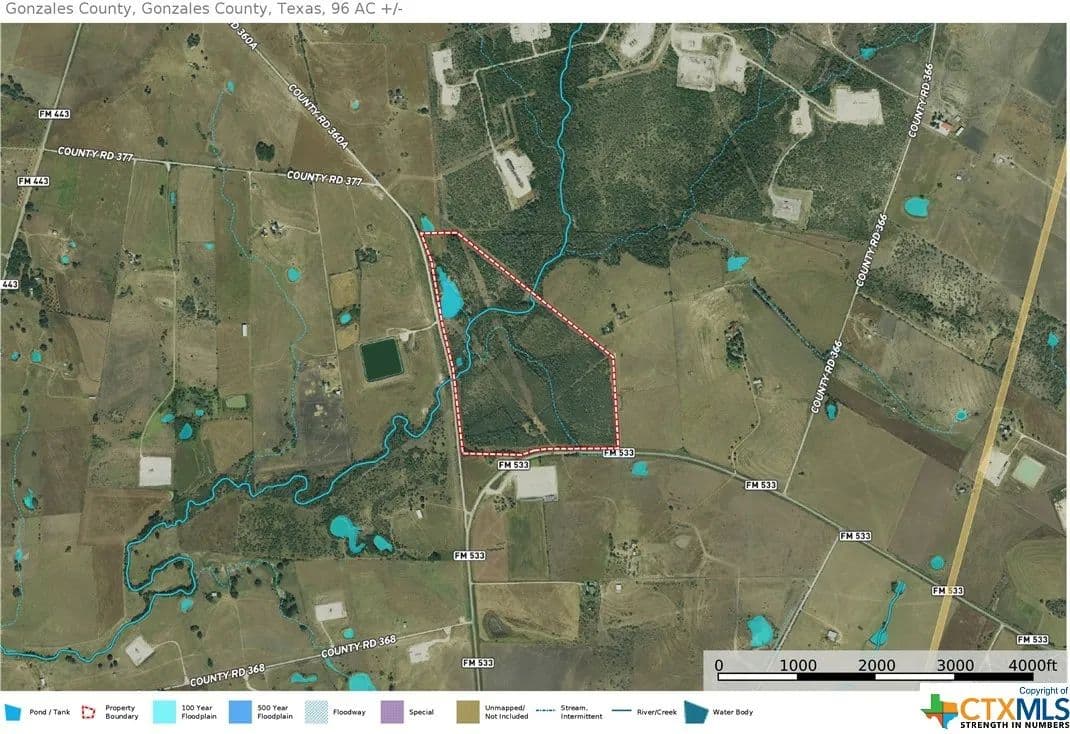Click the Unmapped/Not Included legend swatch

tap(468, 712)
